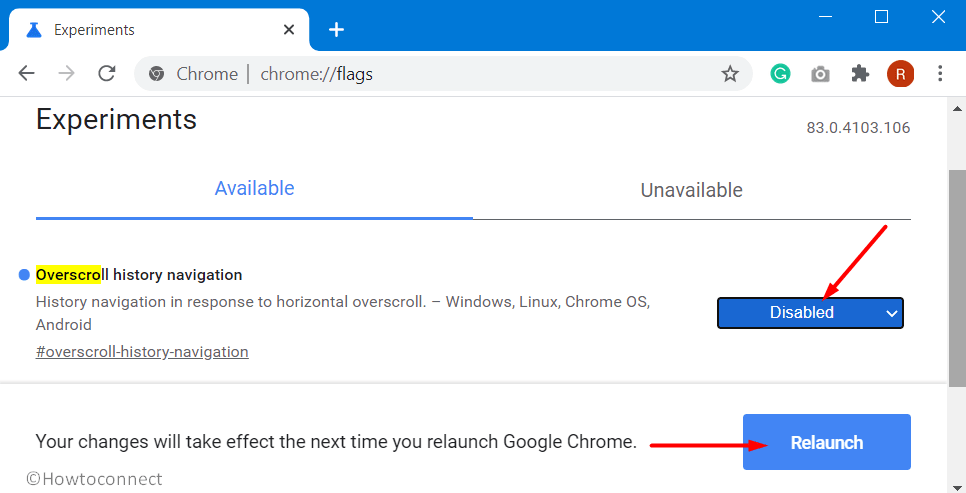Focus the chrome://flags address bar

[x=444, y=74]
